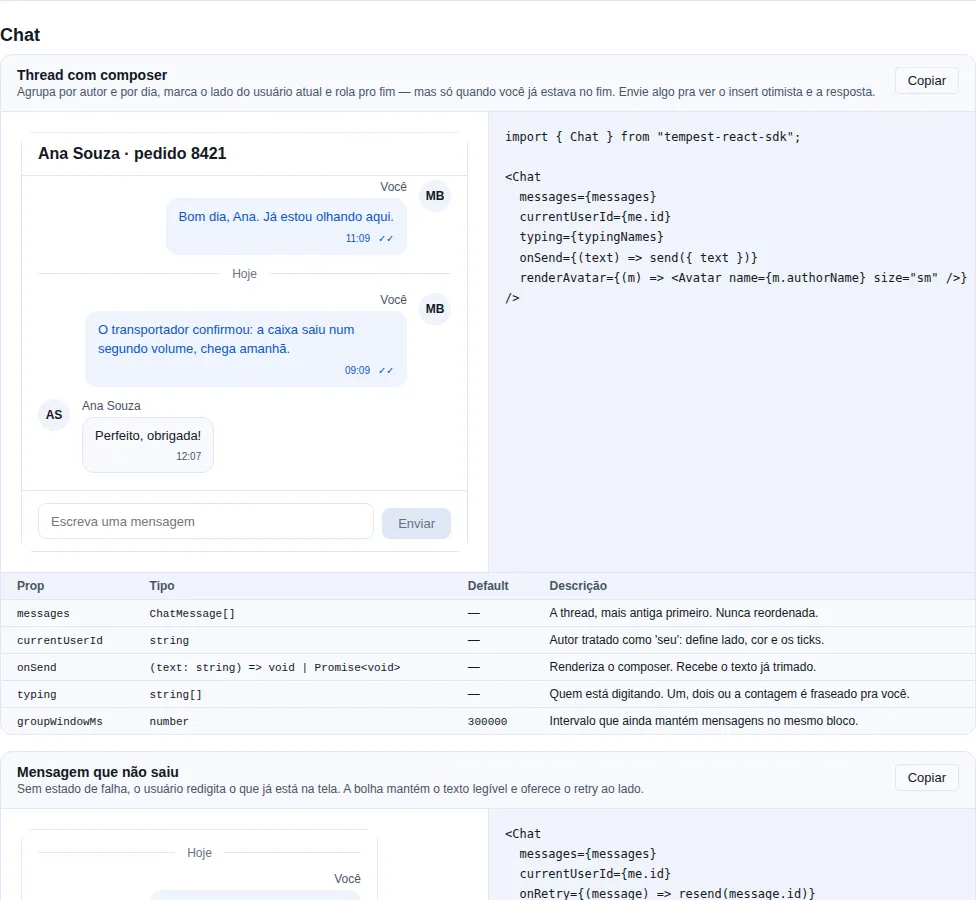Image resolution: width=976 pixels, height=900 pixels.
Task: Click the "typing={typingNames}" code line
Action: 591,237
